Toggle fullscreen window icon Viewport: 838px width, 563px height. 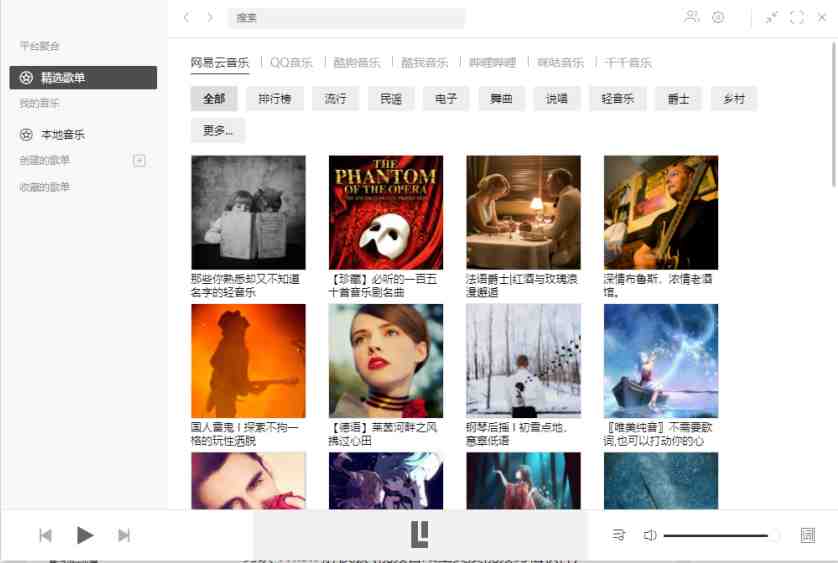point(797,17)
